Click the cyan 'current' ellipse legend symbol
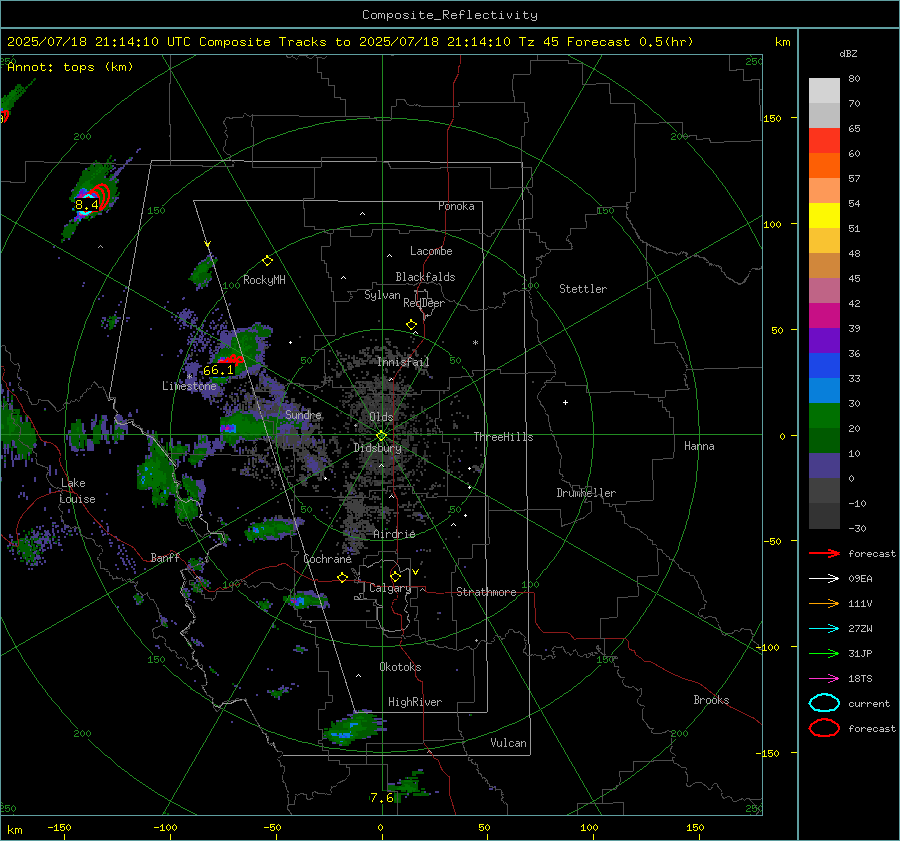Screen dimensions: 900x841 click(x=824, y=703)
